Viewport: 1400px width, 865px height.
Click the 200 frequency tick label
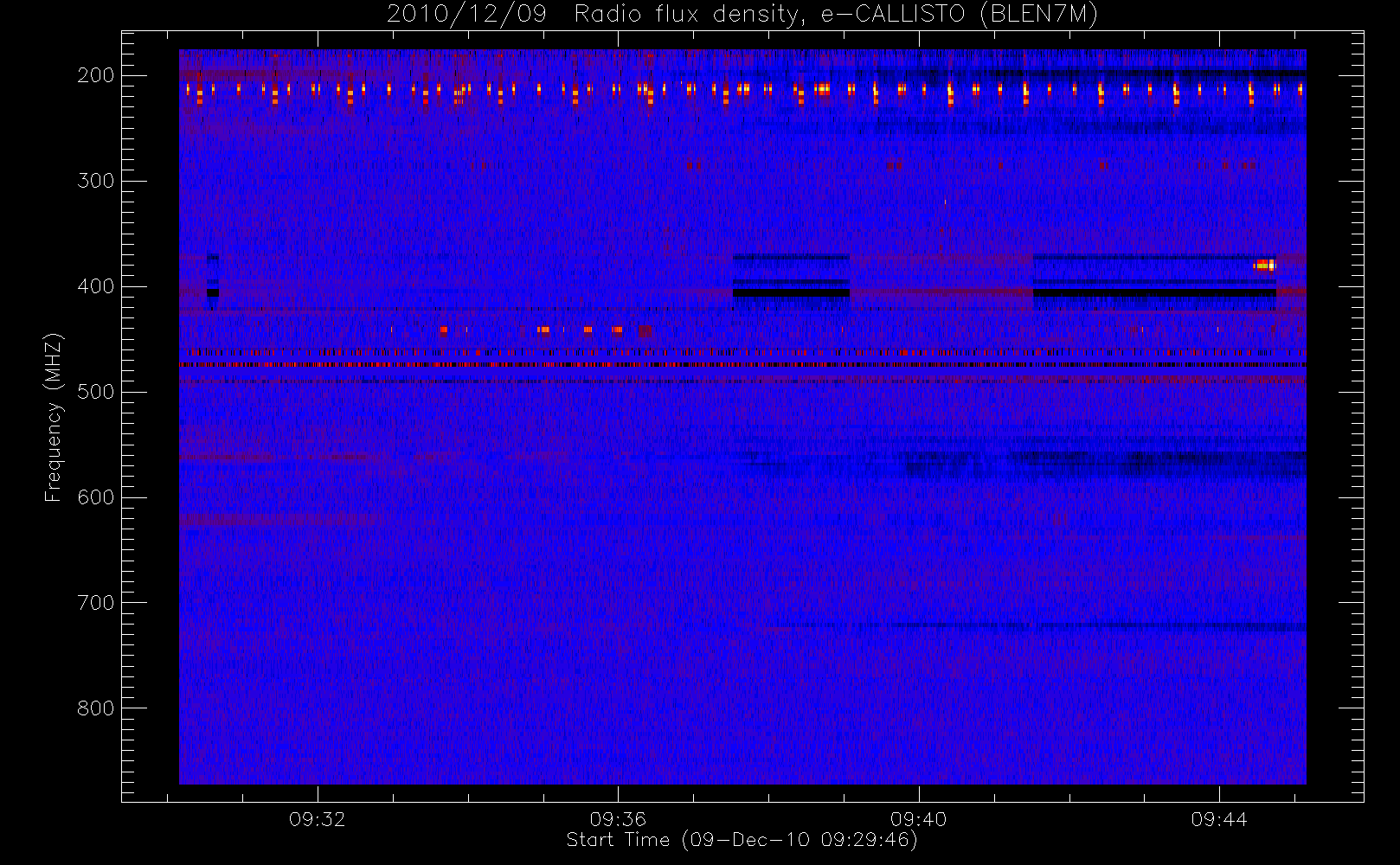96,75
